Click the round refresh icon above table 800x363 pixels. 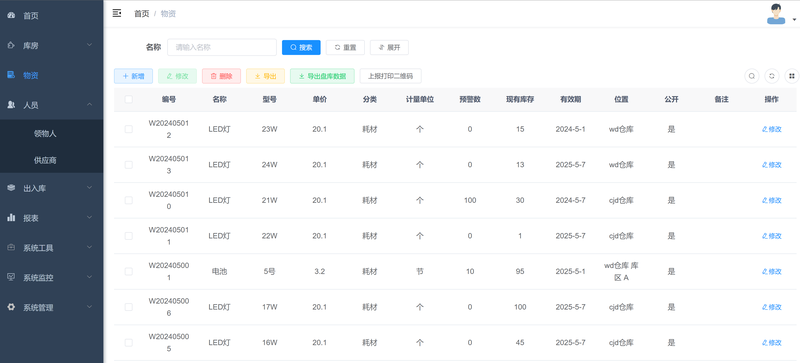[772, 76]
